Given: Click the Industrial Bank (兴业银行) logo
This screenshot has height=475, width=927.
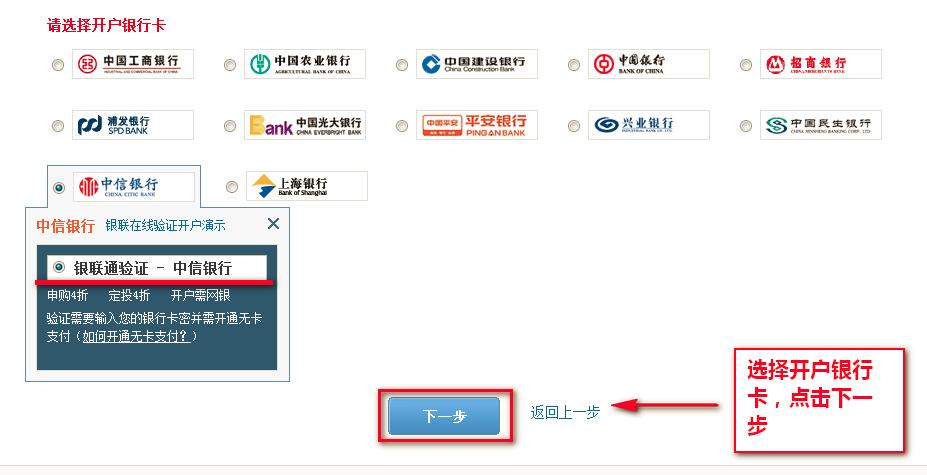Looking at the screenshot, I should [649, 125].
